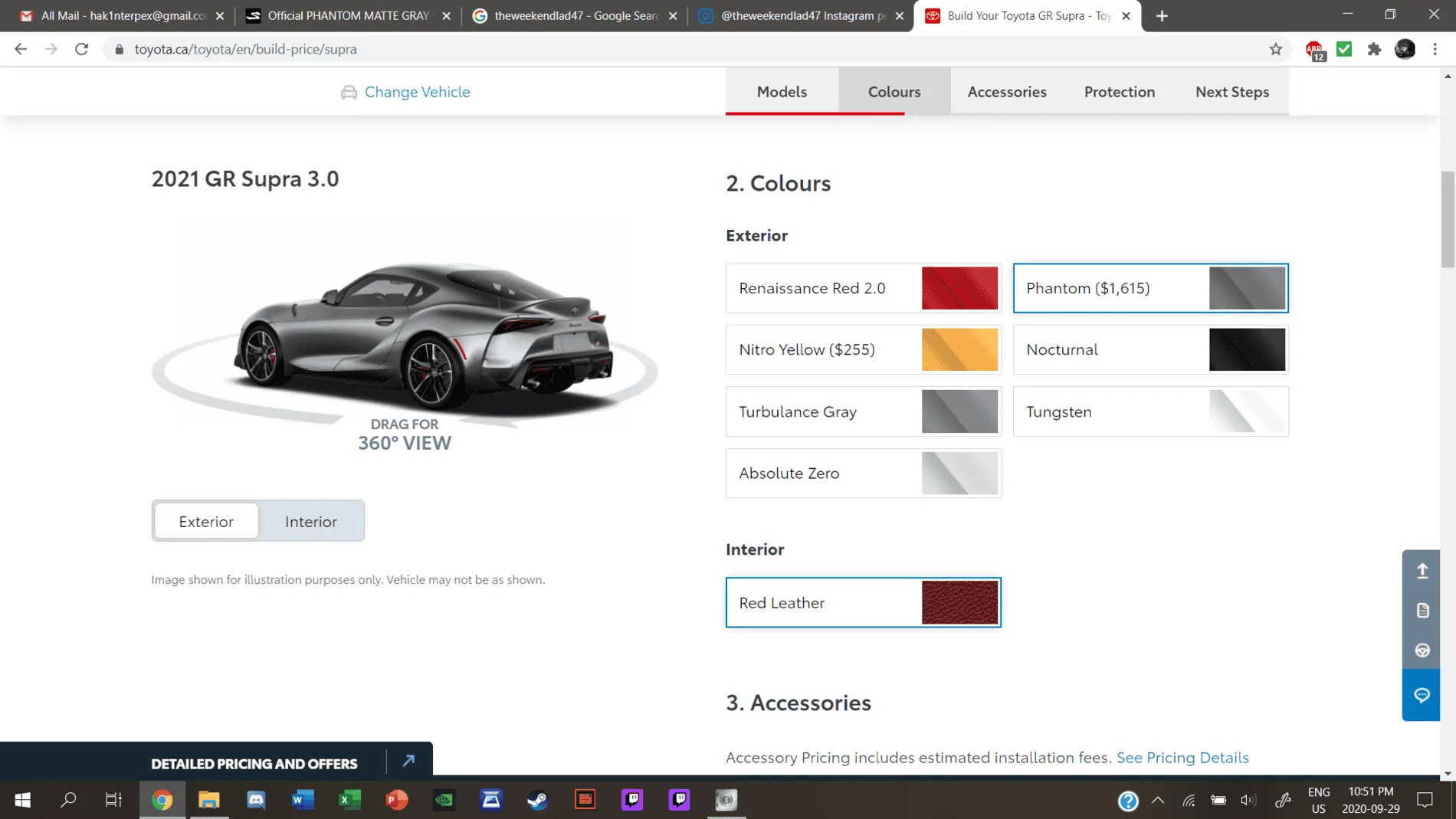Image resolution: width=1456 pixels, height=819 pixels.
Task: Click the car icon beside Change Vehicle
Action: (349, 92)
